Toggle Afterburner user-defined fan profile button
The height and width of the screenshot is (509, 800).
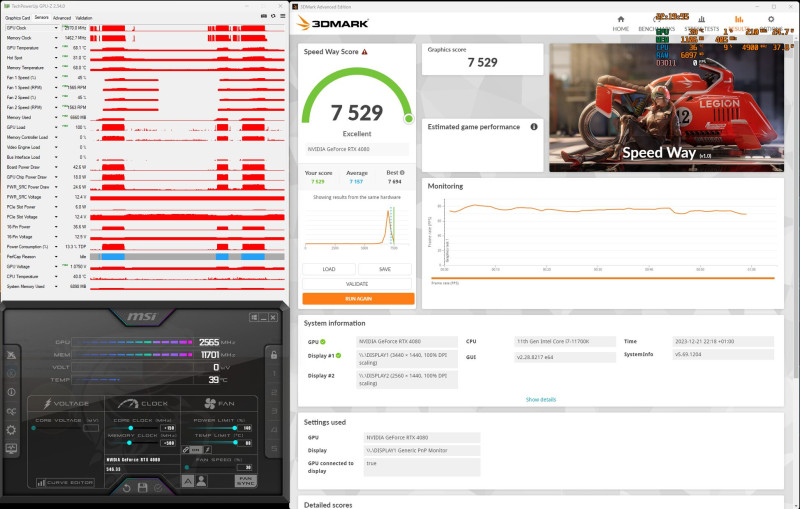pyautogui.click(x=202, y=481)
